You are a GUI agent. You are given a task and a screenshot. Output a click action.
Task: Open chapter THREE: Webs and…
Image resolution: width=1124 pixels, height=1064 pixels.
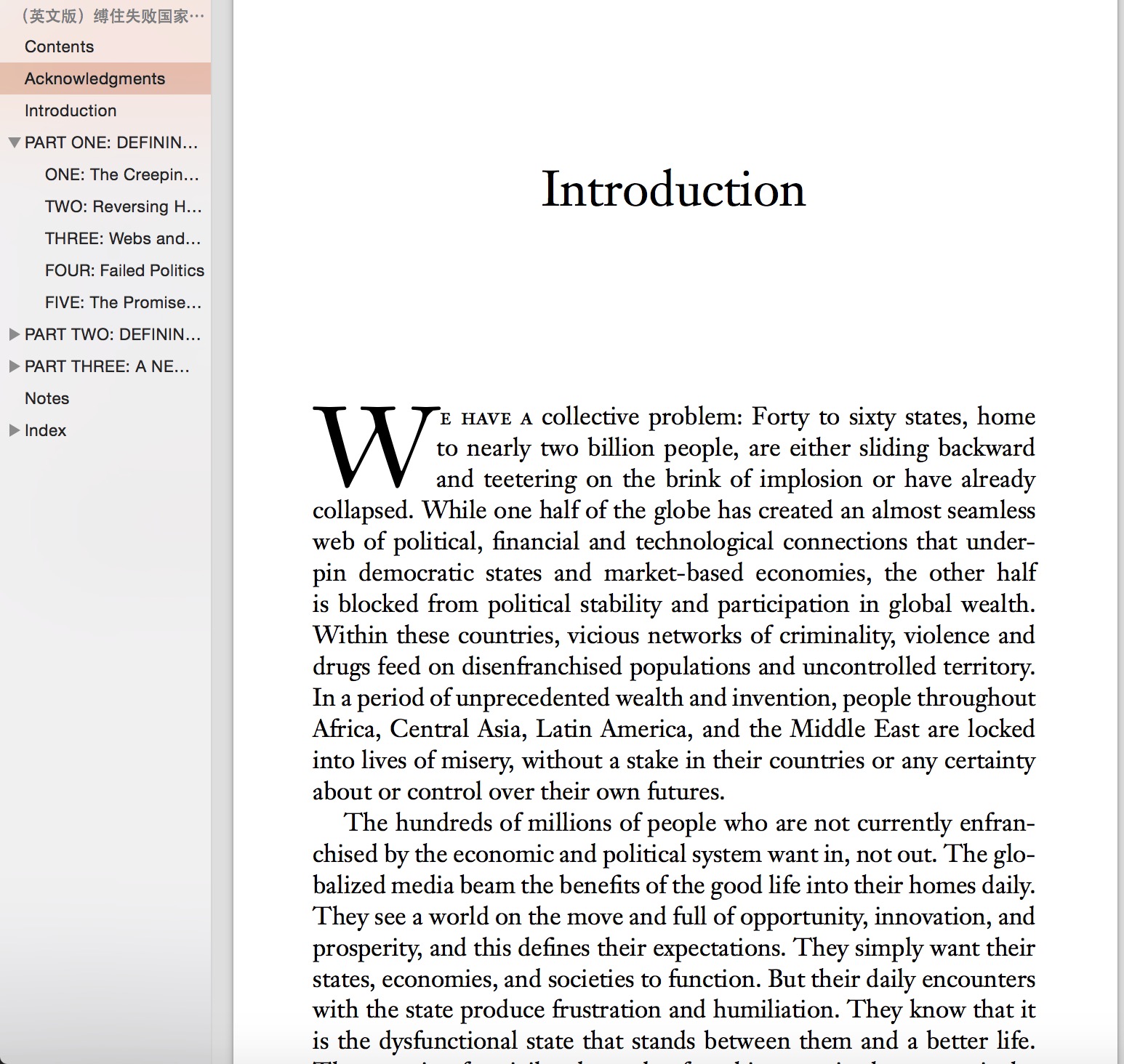123,238
